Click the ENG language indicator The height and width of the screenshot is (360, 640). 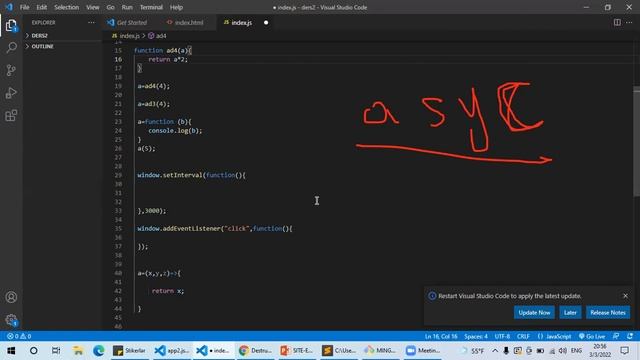[x=576, y=351]
